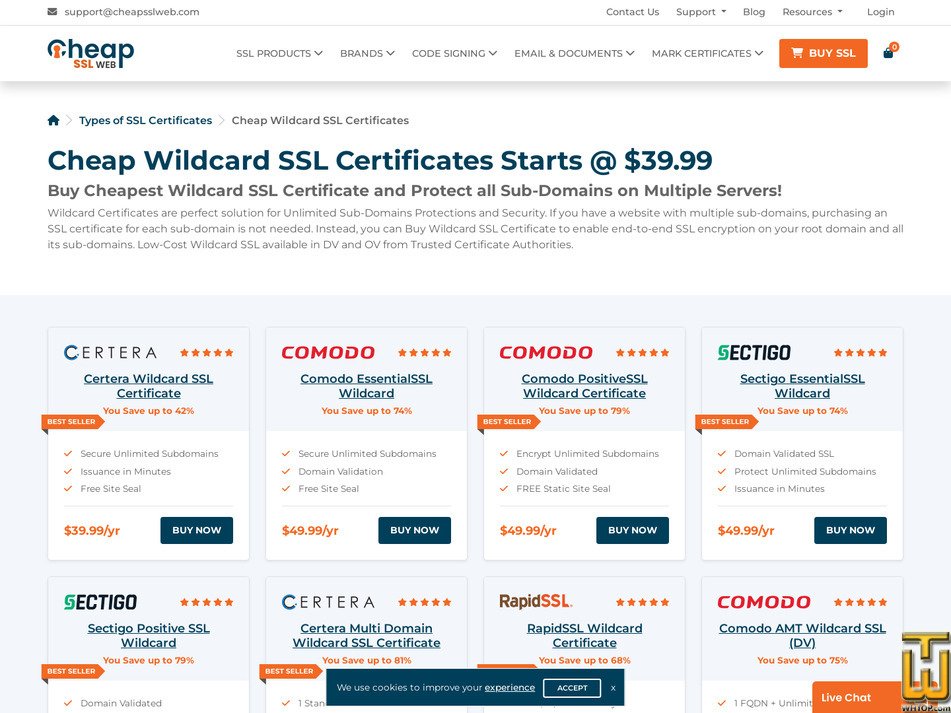Click the cart icon inside BUY SSL button
Viewport: 951px width, 713px height.
click(798, 53)
